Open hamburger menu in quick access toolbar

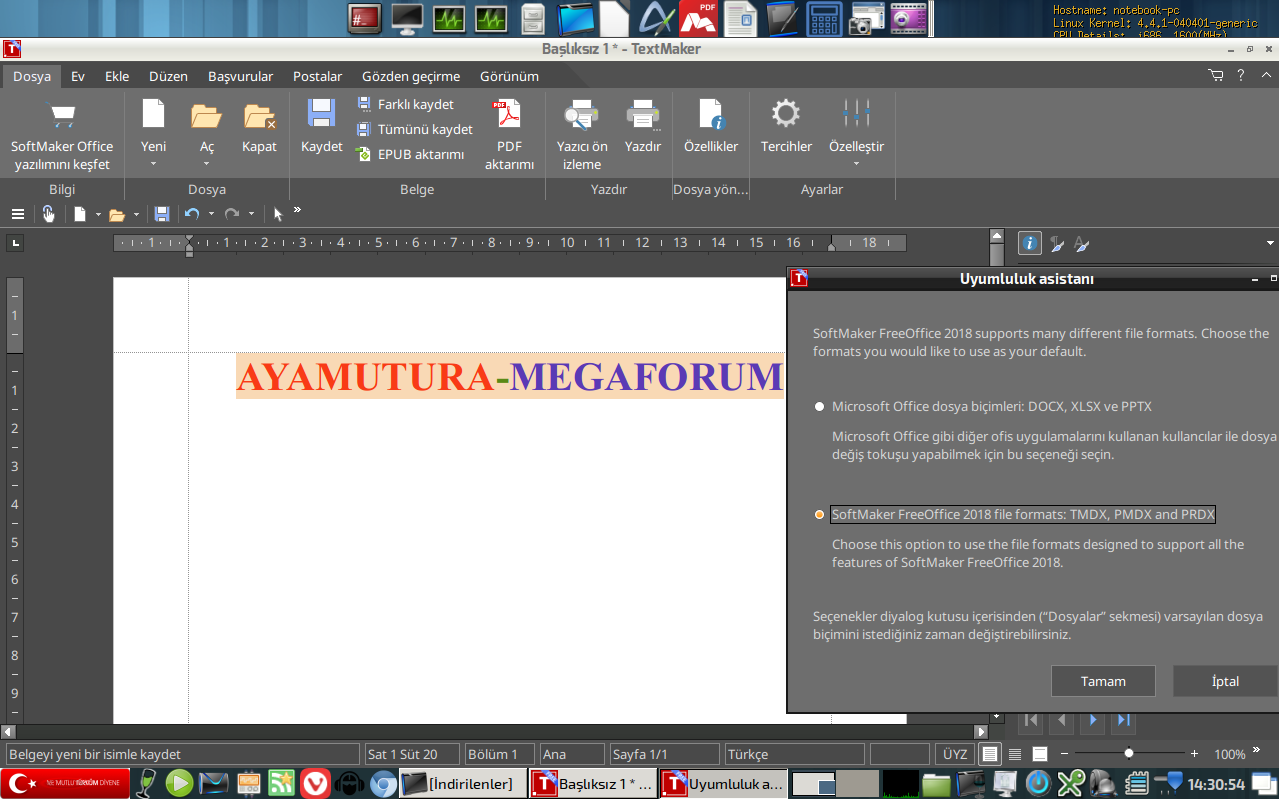point(18,214)
